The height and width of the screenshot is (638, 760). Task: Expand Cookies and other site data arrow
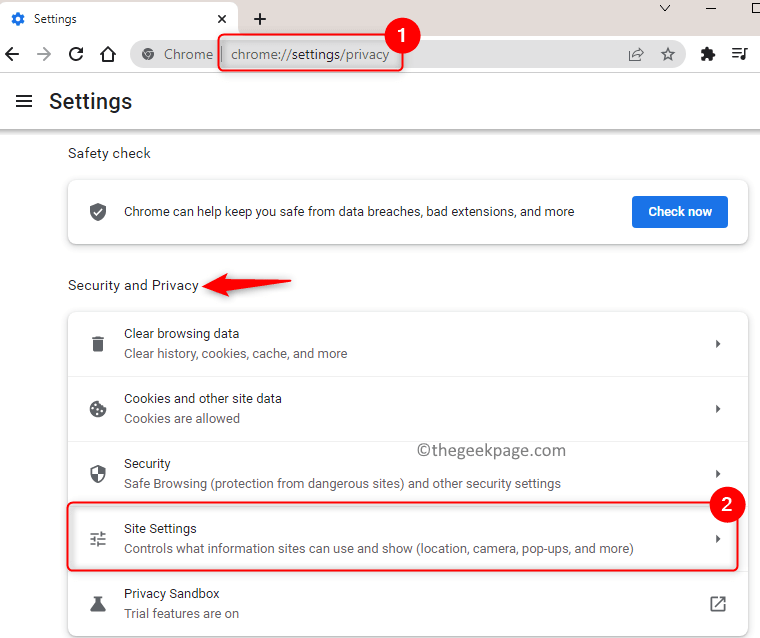(x=718, y=409)
